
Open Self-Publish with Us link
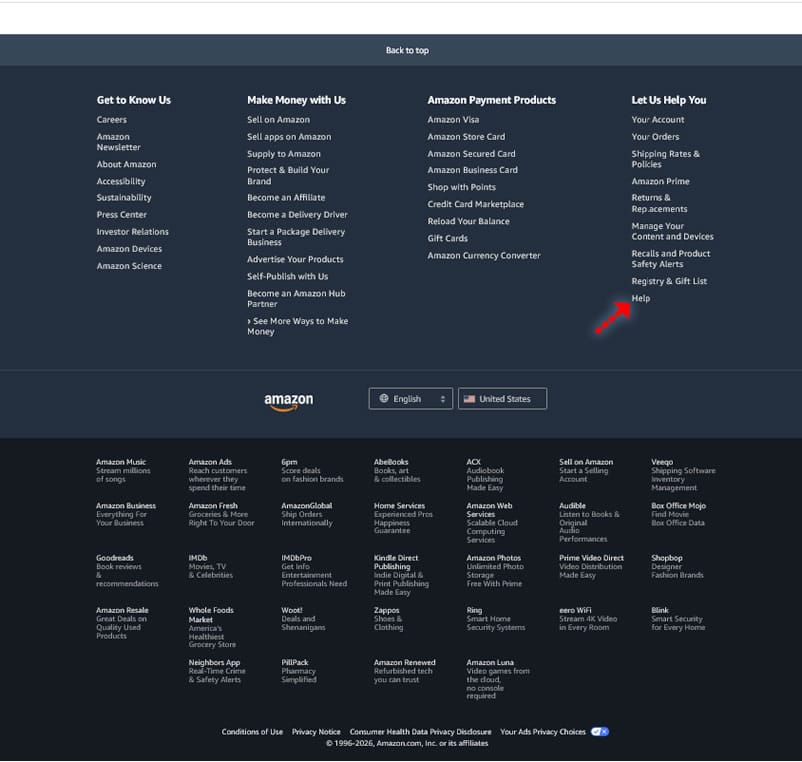(287, 277)
